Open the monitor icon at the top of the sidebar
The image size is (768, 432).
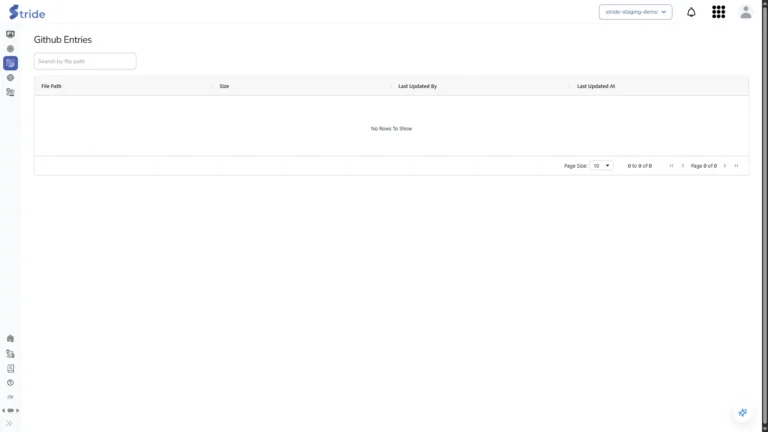pos(10,34)
